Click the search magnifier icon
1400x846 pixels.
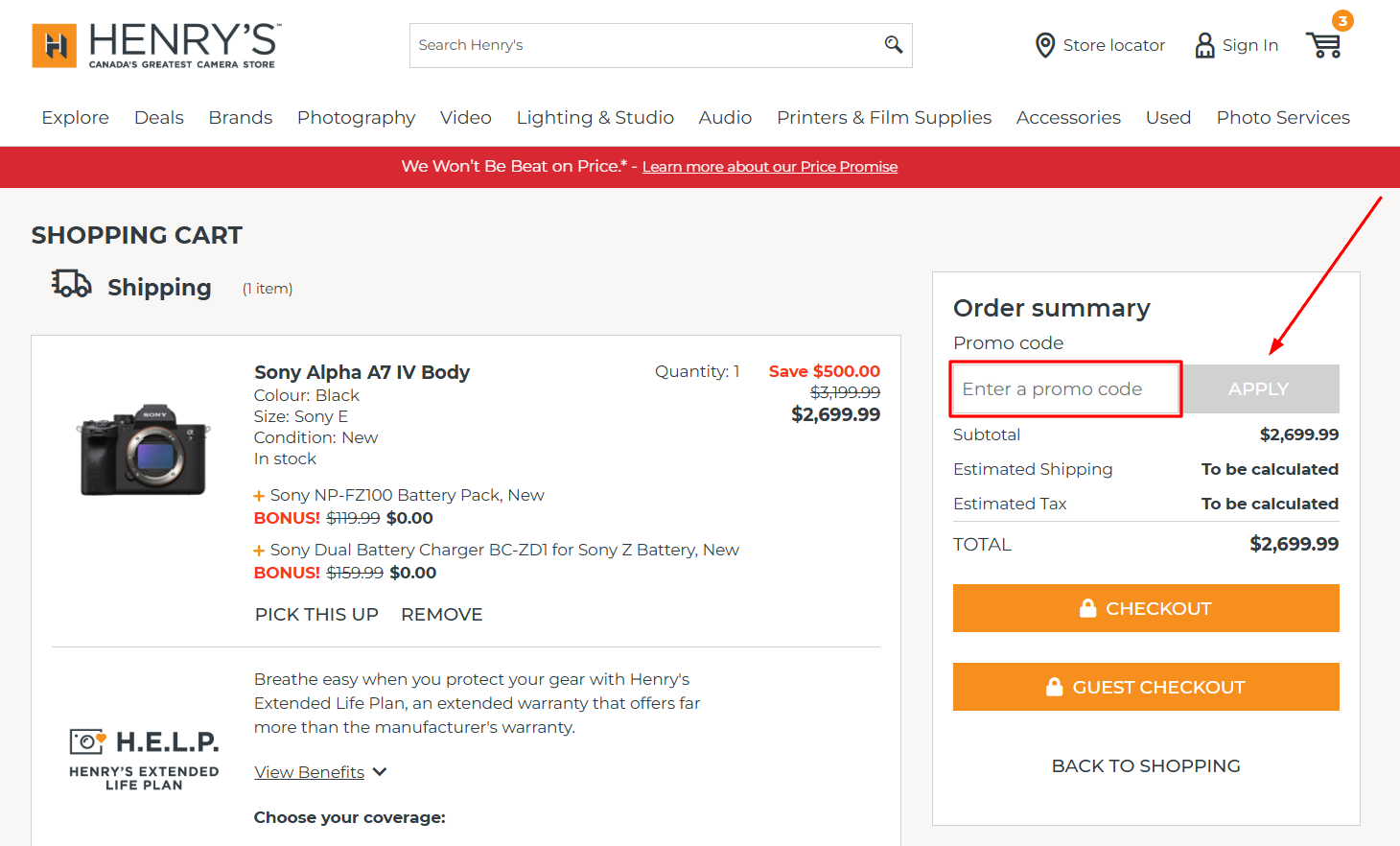(894, 45)
